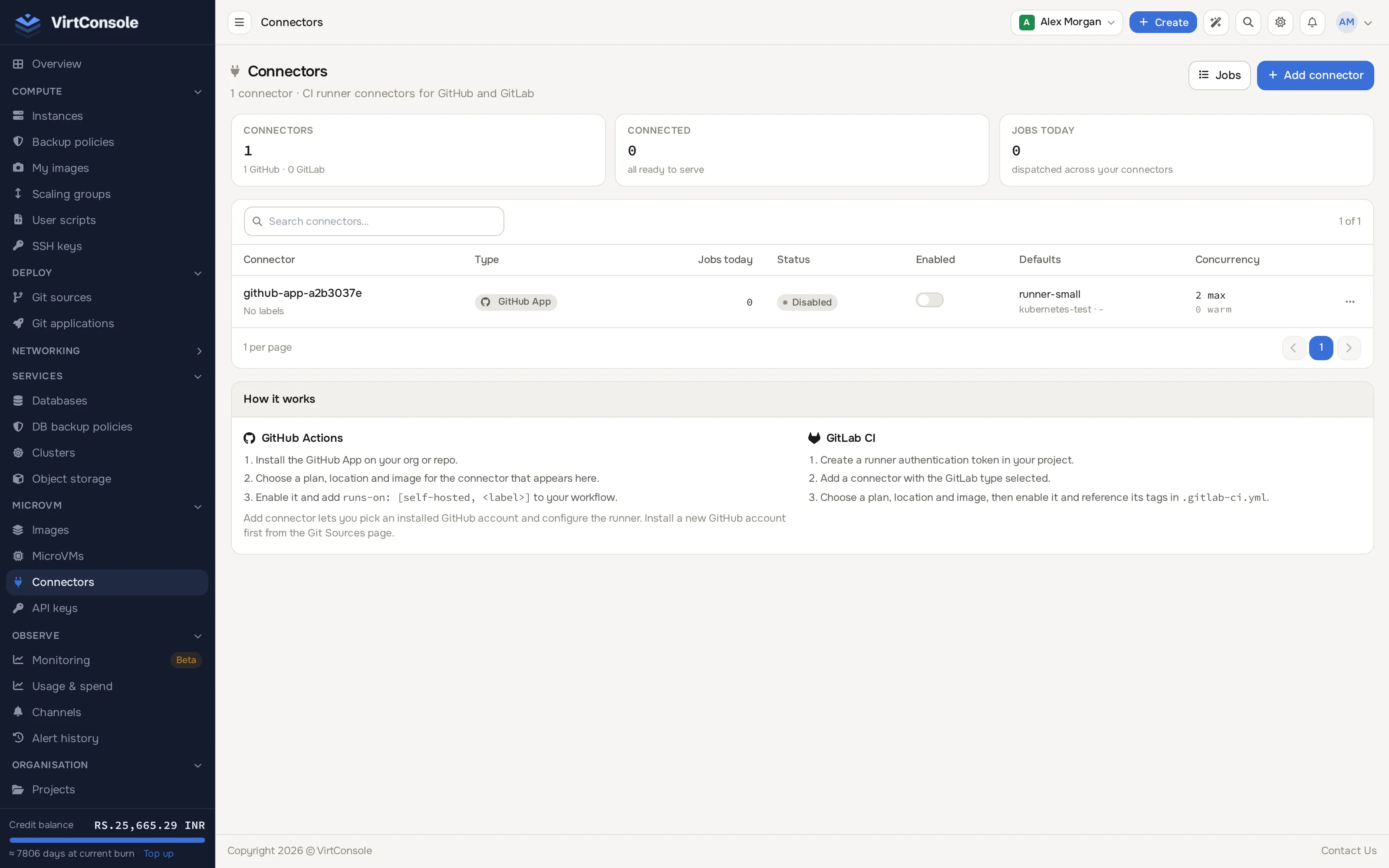Open the Alex Morgan organisation dropdown
The image size is (1389, 868).
(1066, 23)
